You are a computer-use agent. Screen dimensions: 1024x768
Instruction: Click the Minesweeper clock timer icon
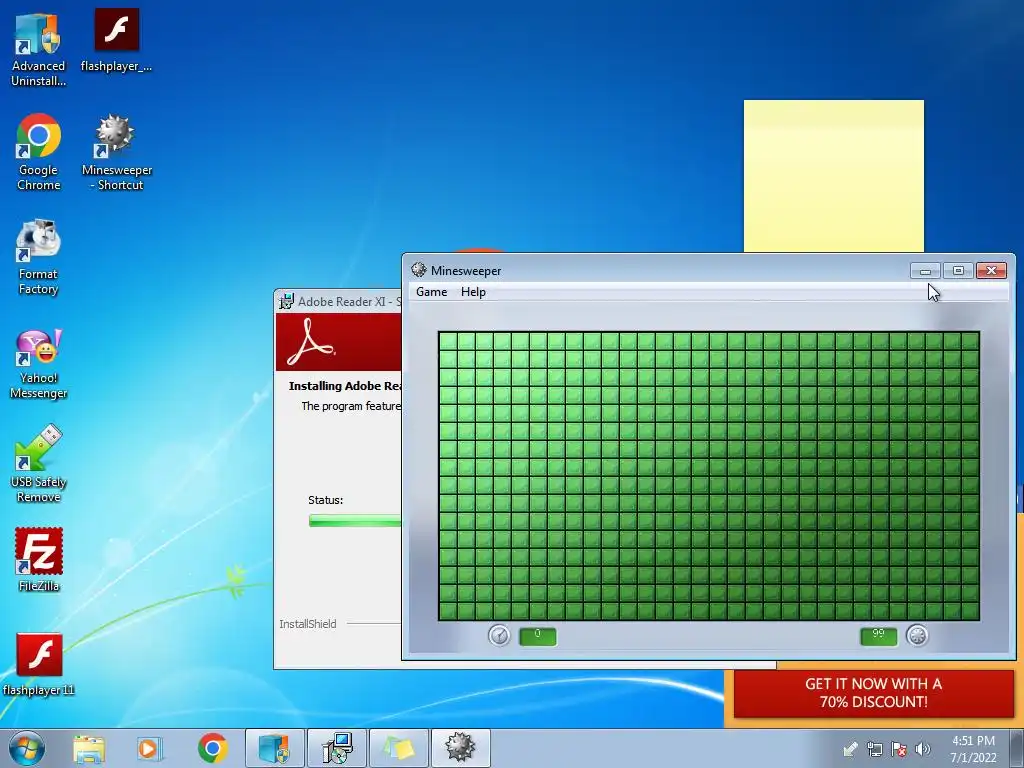click(499, 635)
